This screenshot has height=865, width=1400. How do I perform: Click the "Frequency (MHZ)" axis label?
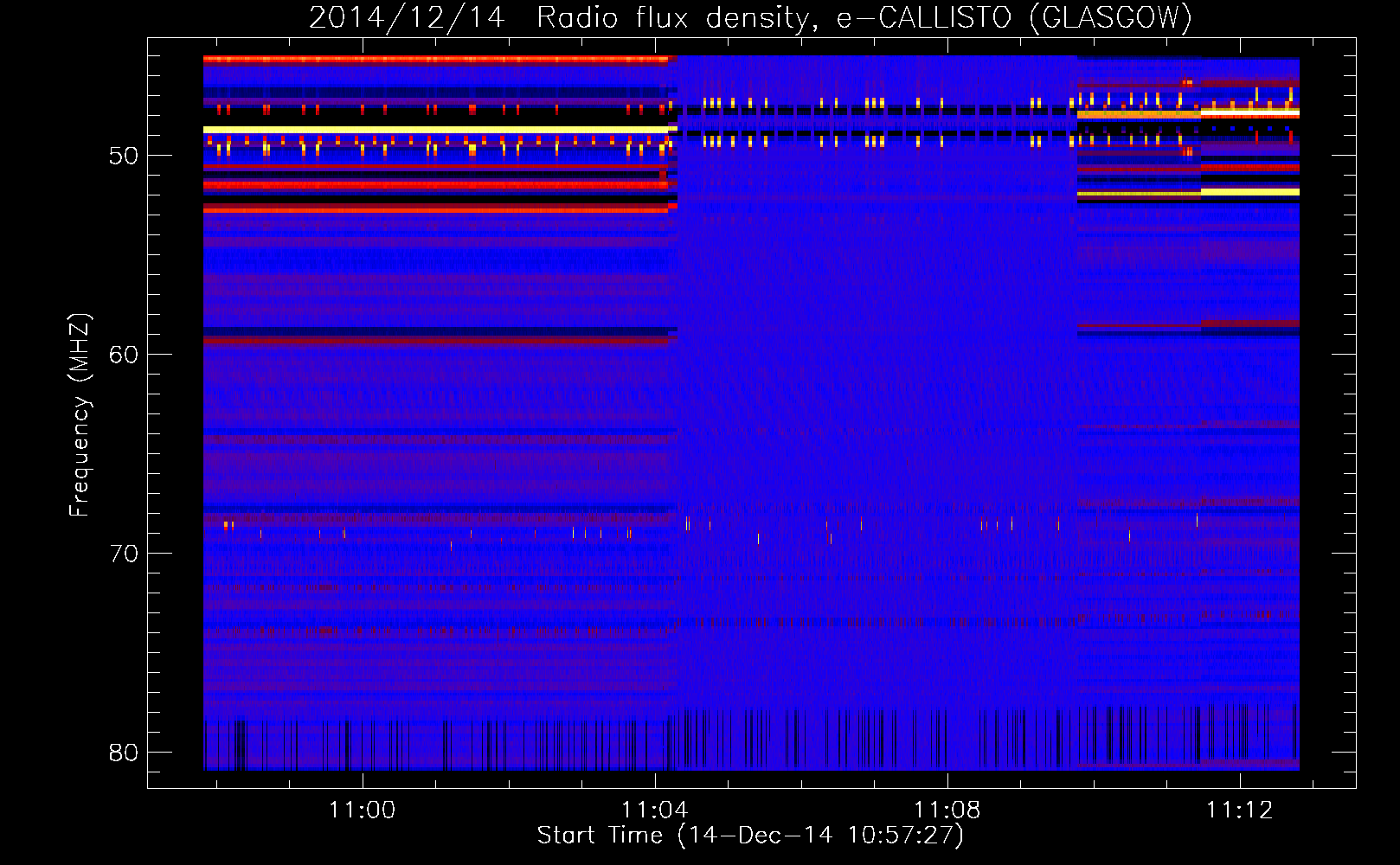[80, 415]
